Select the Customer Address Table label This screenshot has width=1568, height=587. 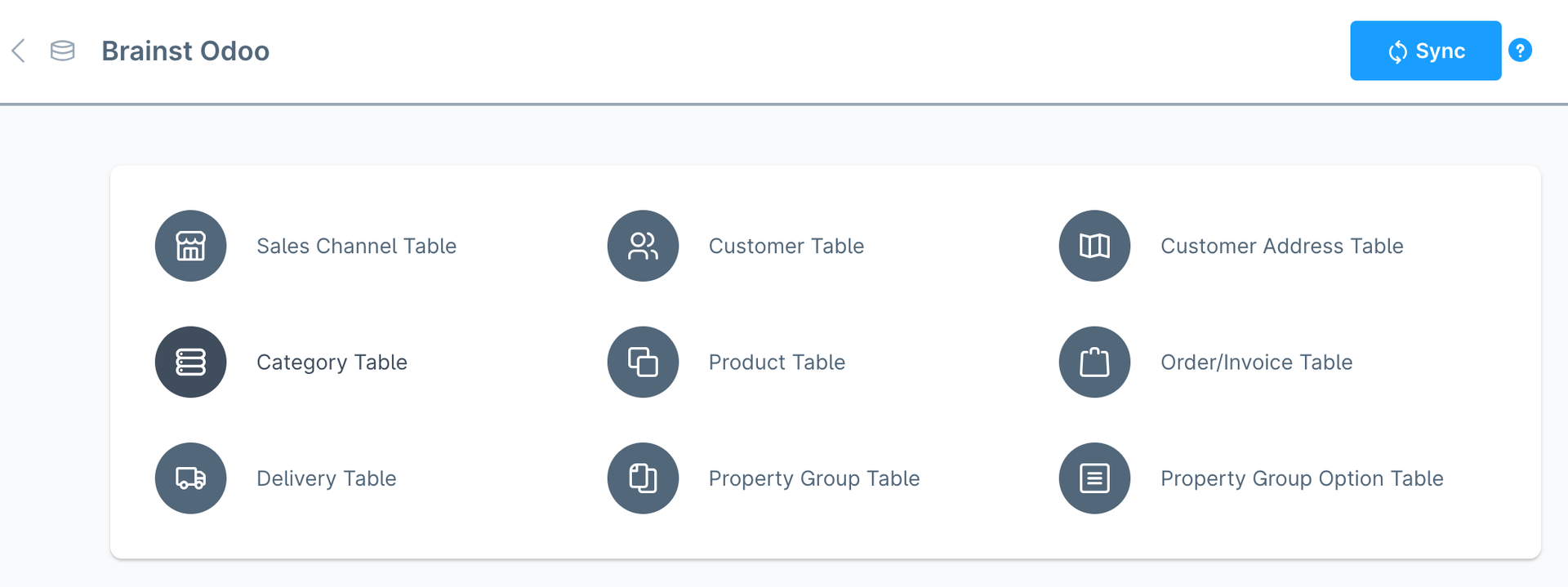click(x=1281, y=246)
